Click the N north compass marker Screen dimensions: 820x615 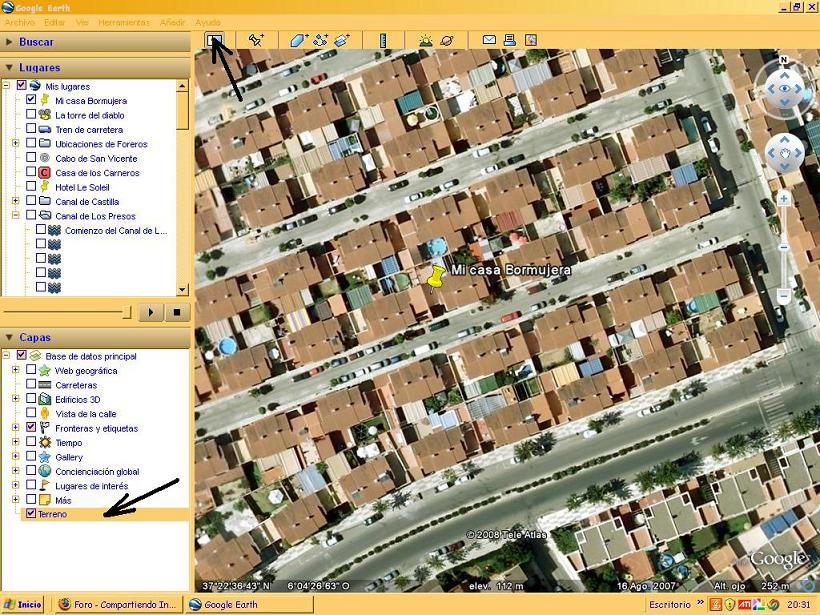783,60
